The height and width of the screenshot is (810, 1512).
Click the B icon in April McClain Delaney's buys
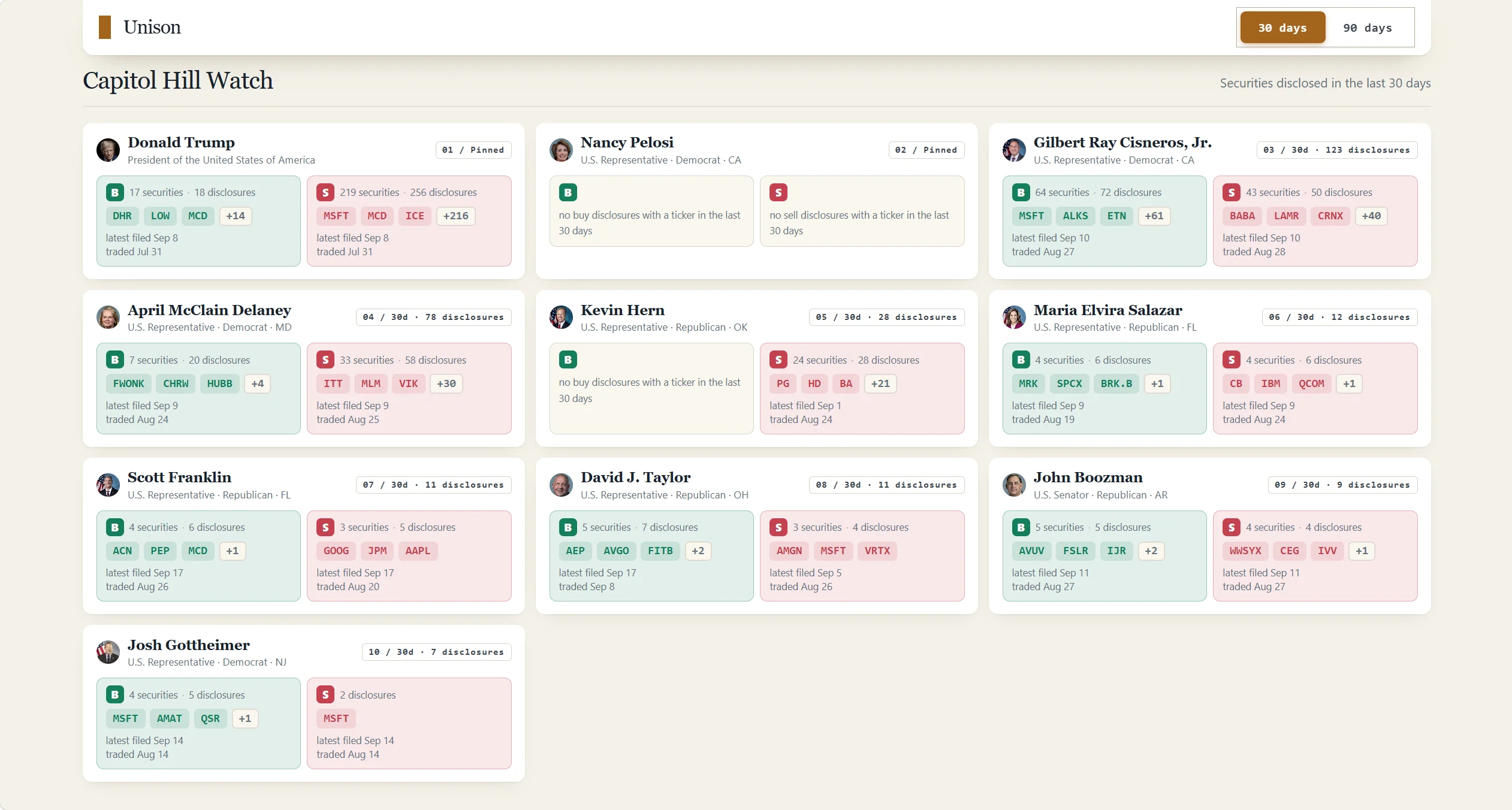point(115,360)
